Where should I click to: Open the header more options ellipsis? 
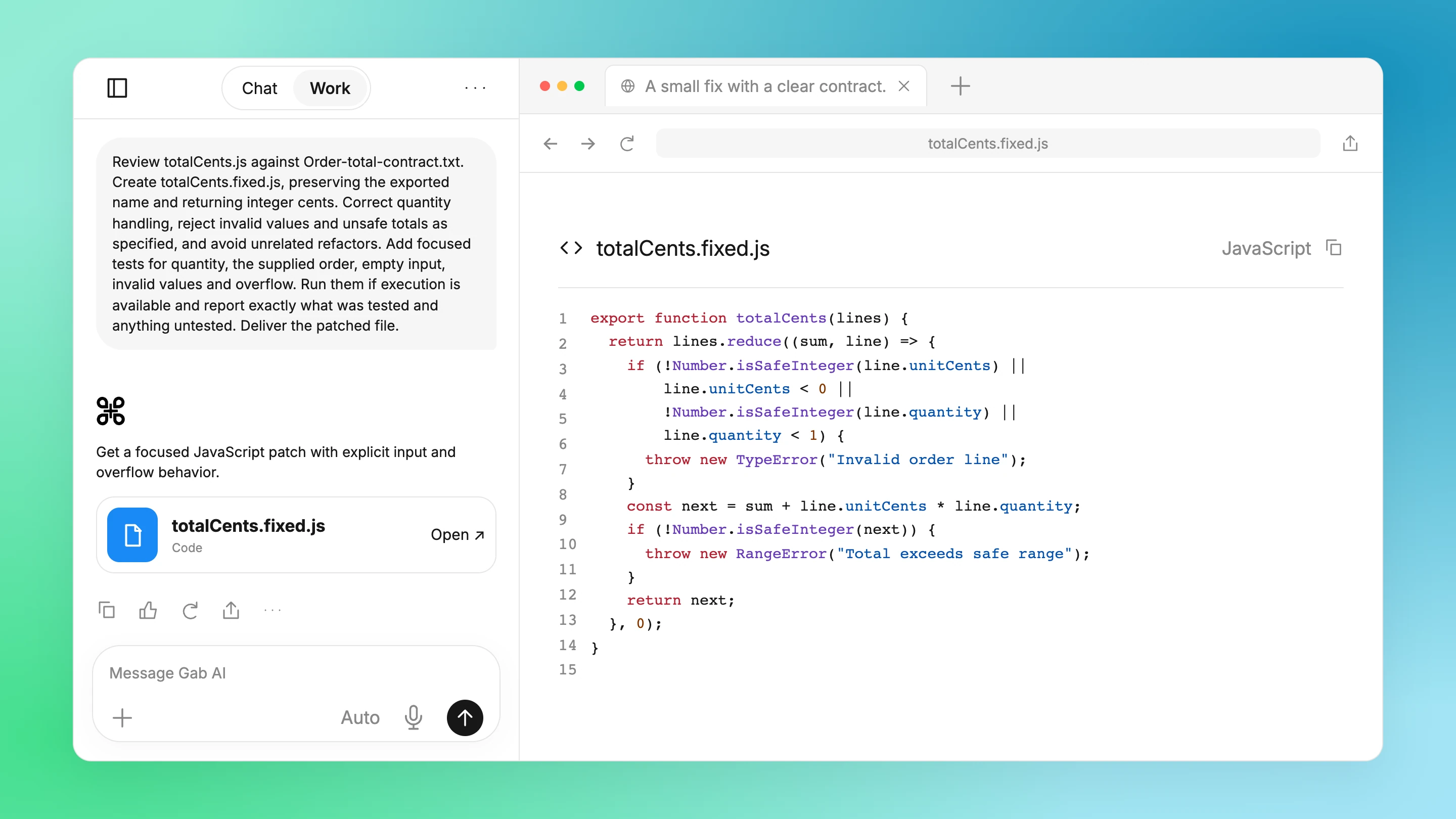[475, 88]
